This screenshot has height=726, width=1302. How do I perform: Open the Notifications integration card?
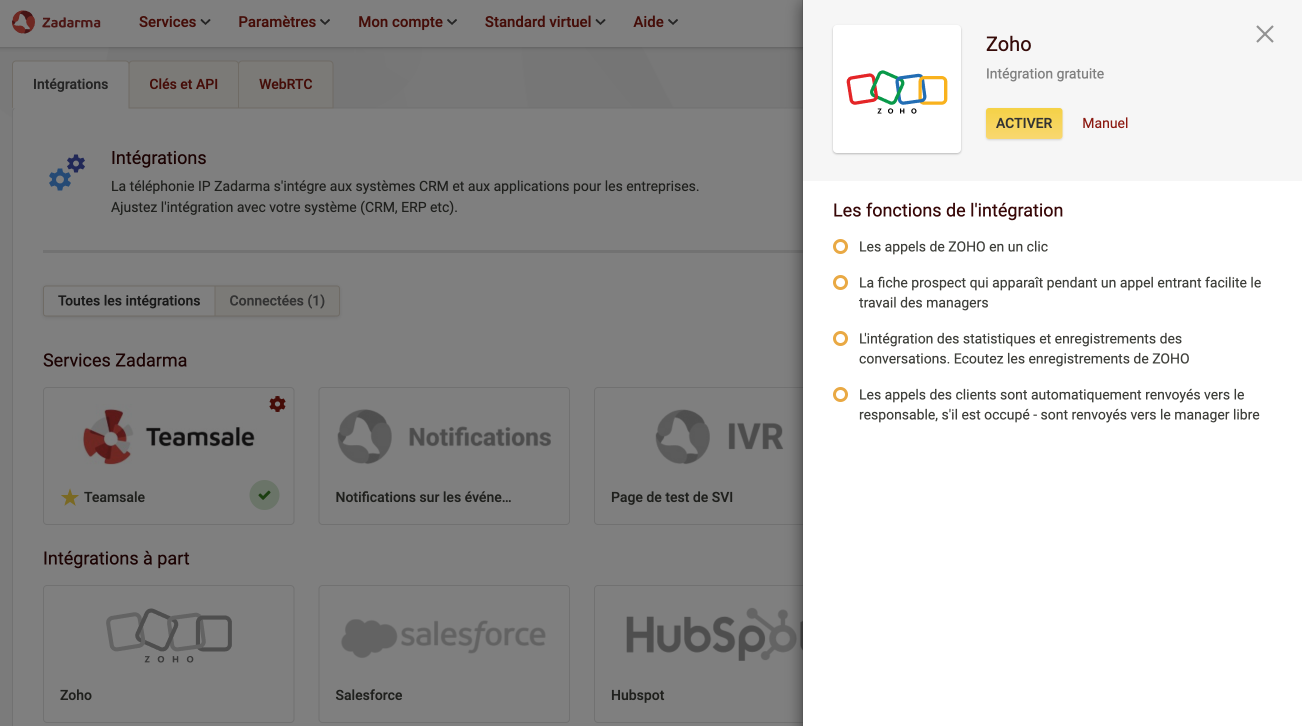(x=444, y=456)
